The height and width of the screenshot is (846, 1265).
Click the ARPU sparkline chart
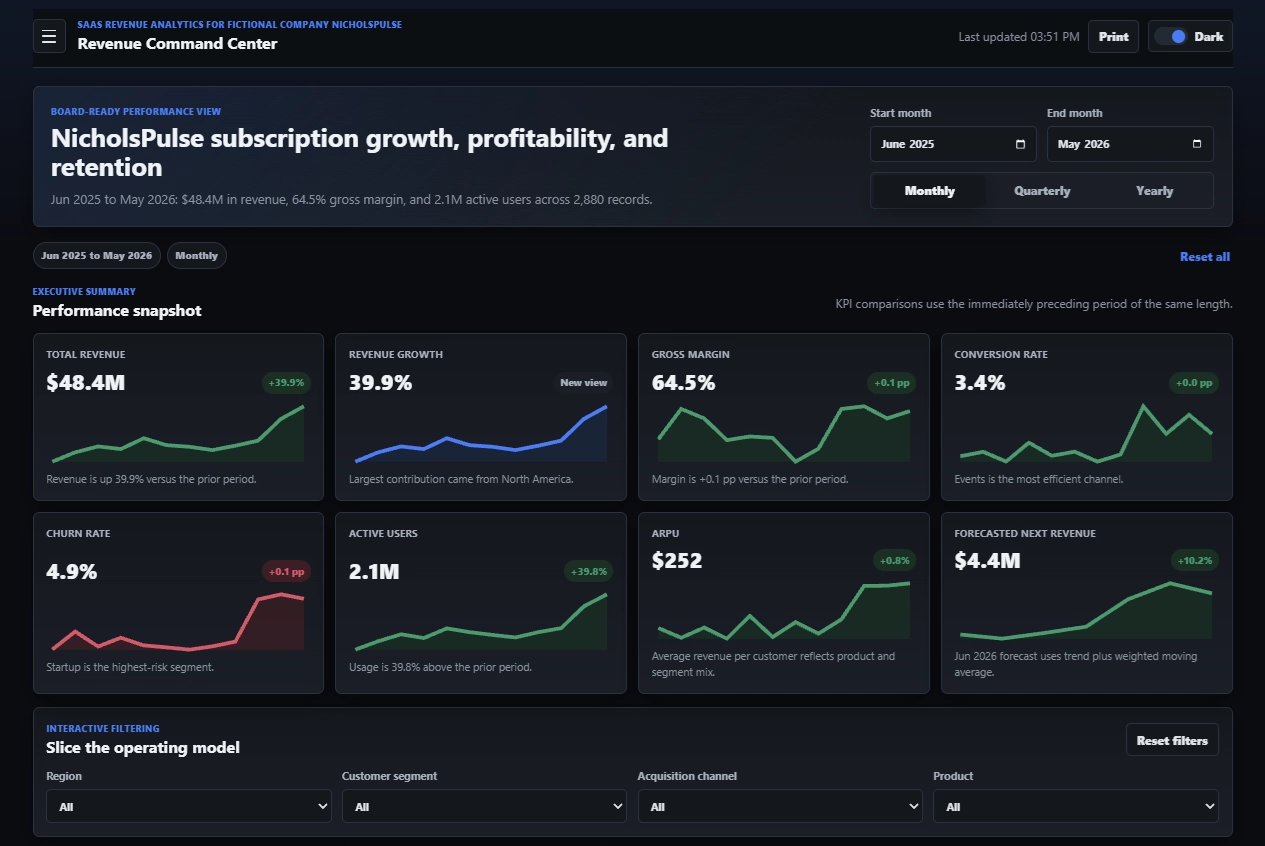[x=784, y=610]
